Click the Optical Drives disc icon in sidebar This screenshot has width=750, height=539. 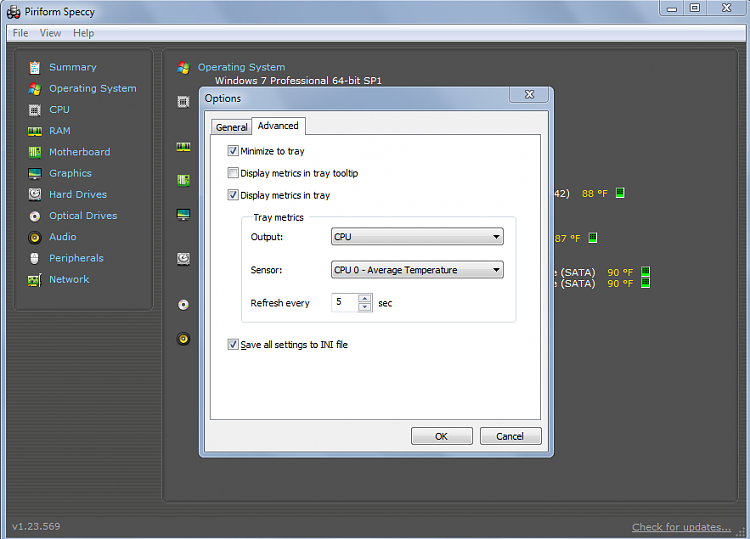[x=34, y=216]
